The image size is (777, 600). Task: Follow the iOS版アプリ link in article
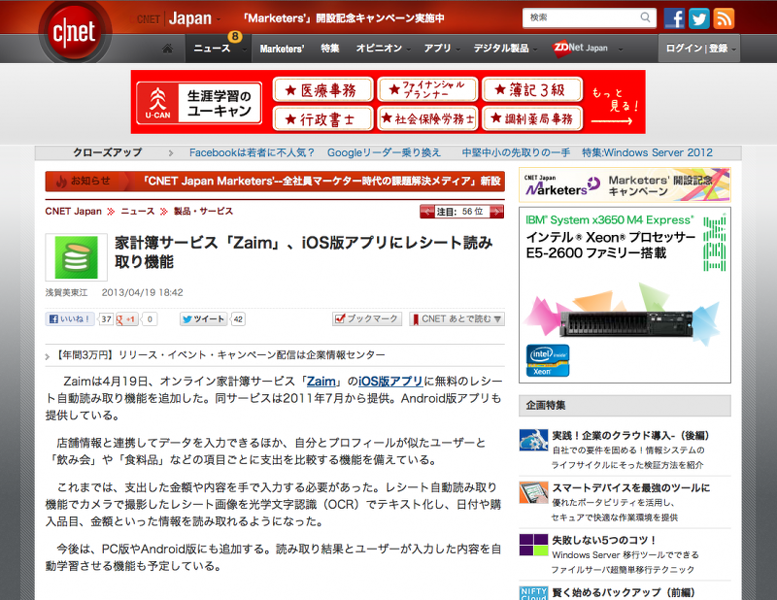point(390,381)
